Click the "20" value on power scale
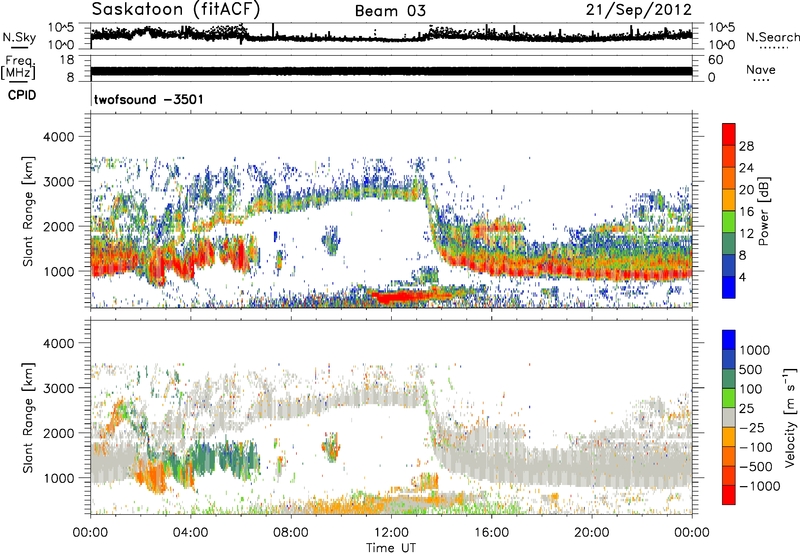800x554 pixels. tap(746, 190)
